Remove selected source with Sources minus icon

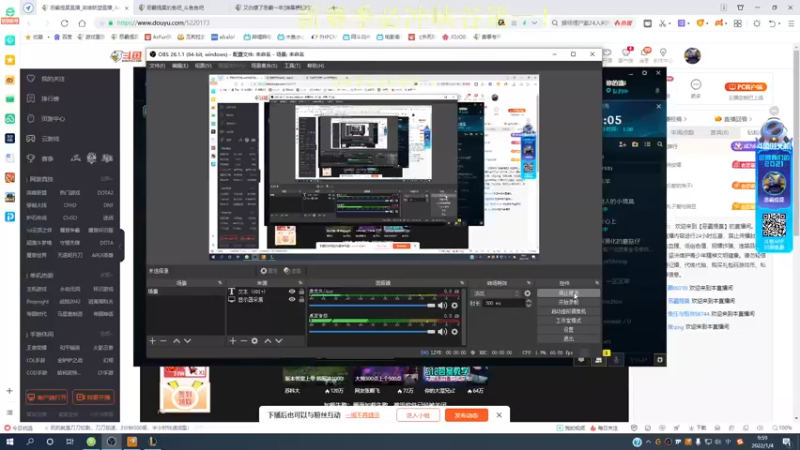click(x=243, y=340)
